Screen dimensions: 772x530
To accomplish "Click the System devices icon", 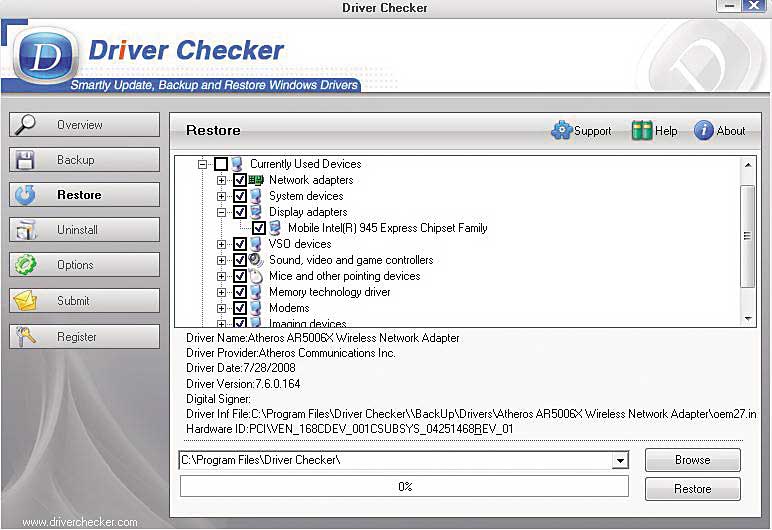I will point(256,196).
